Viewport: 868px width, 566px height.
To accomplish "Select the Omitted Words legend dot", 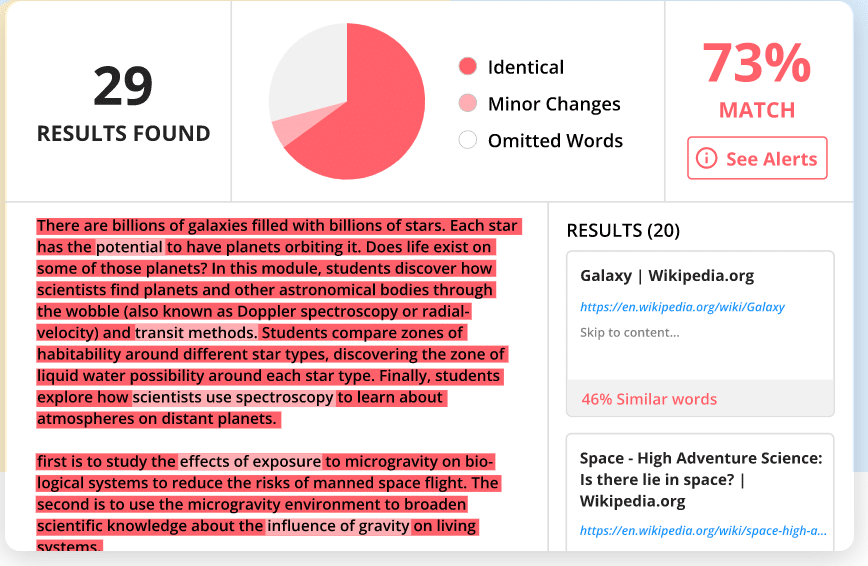I will [x=467, y=141].
